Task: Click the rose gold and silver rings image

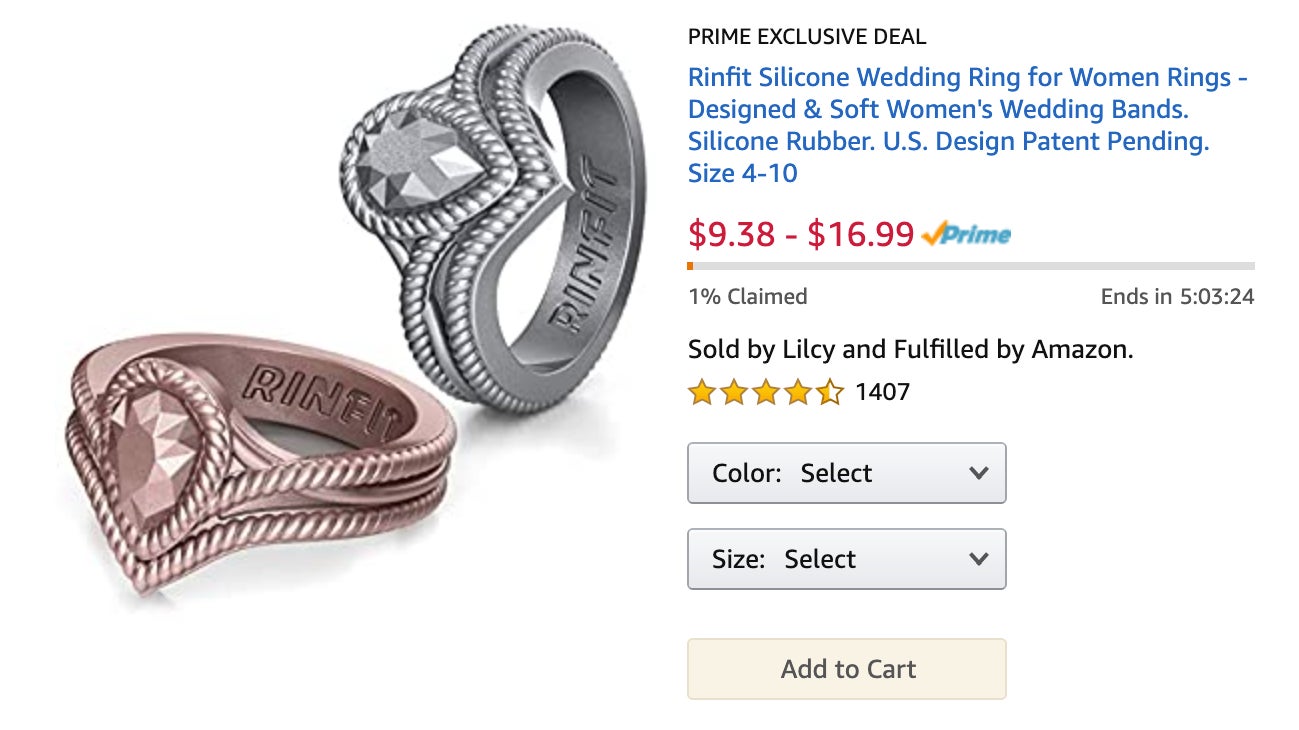Action: [330, 330]
